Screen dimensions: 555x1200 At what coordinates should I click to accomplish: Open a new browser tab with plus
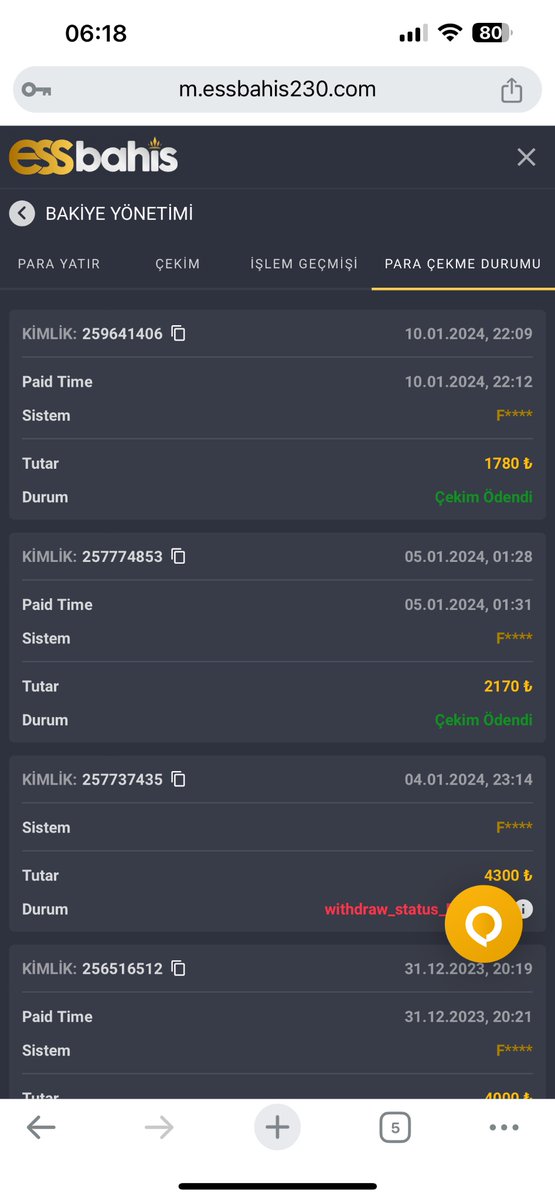(277, 1128)
